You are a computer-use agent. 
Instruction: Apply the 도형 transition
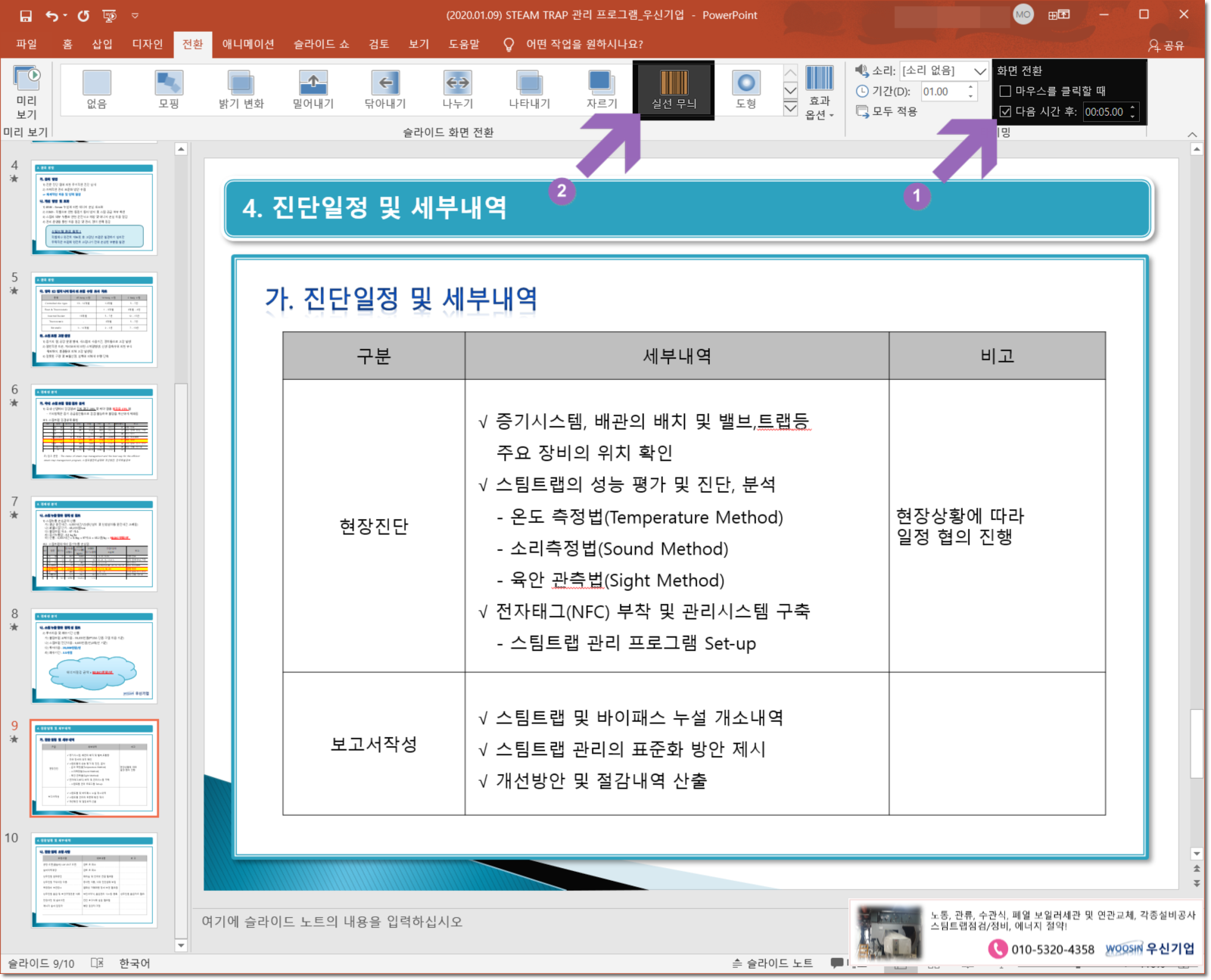[746, 89]
